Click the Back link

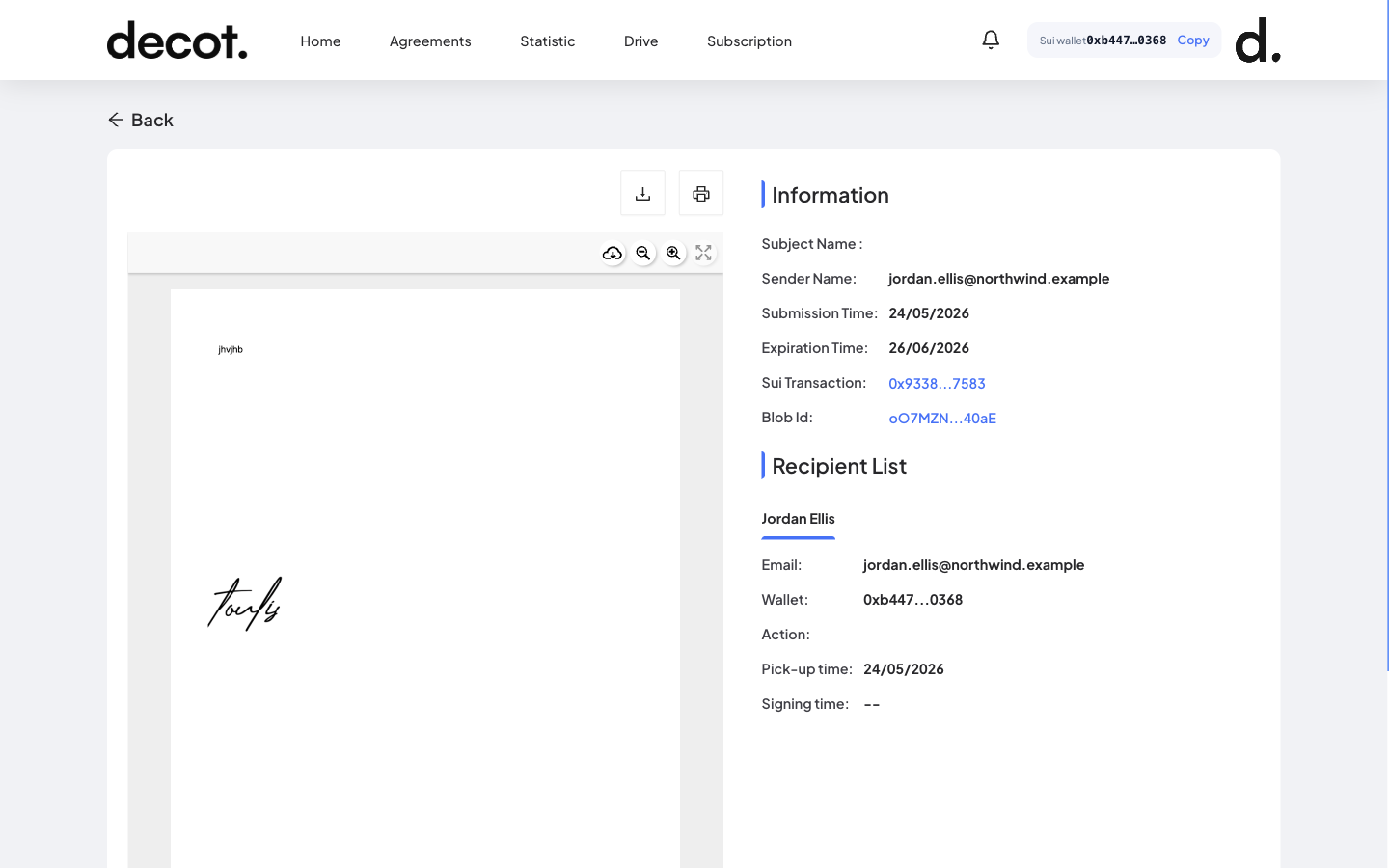tap(141, 120)
